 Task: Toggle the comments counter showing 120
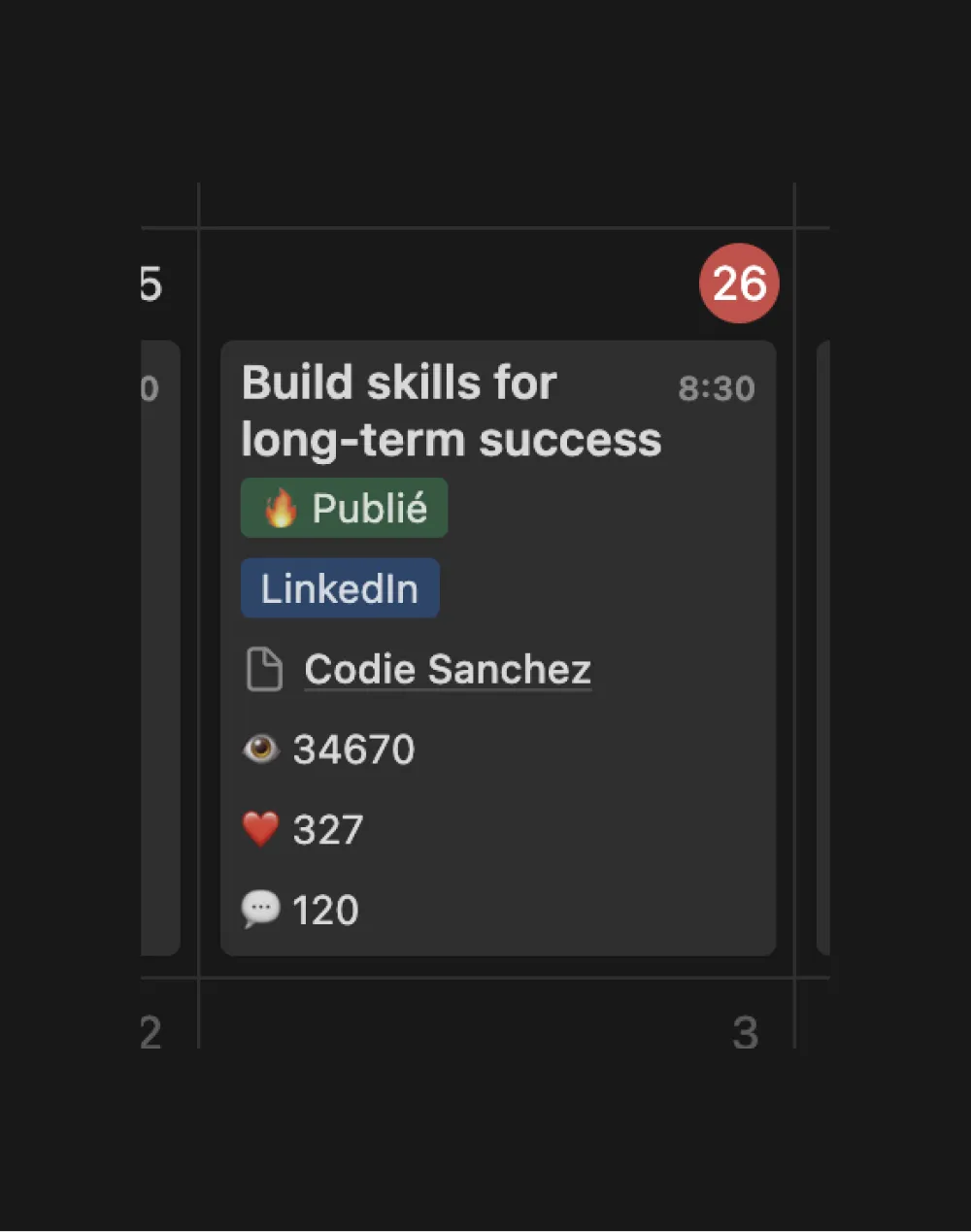(328, 909)
